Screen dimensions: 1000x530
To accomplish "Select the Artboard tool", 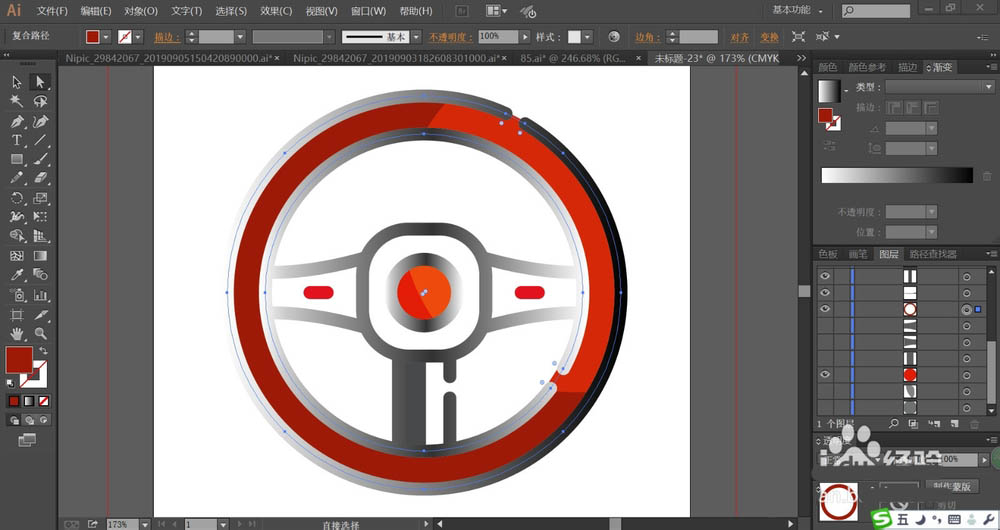I will [x=17, y=314].
